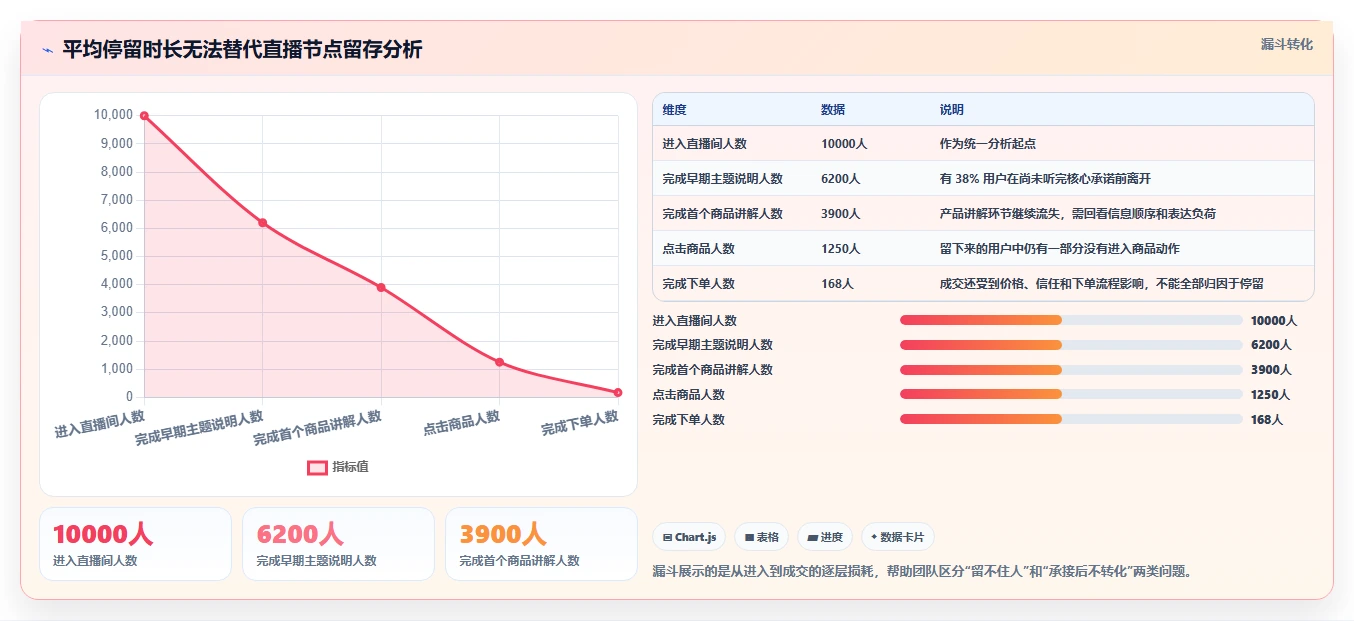1354x621 pixels.
Task: Open the 3900人 data card
Action: pyautogui.click(x=541, y=544)
